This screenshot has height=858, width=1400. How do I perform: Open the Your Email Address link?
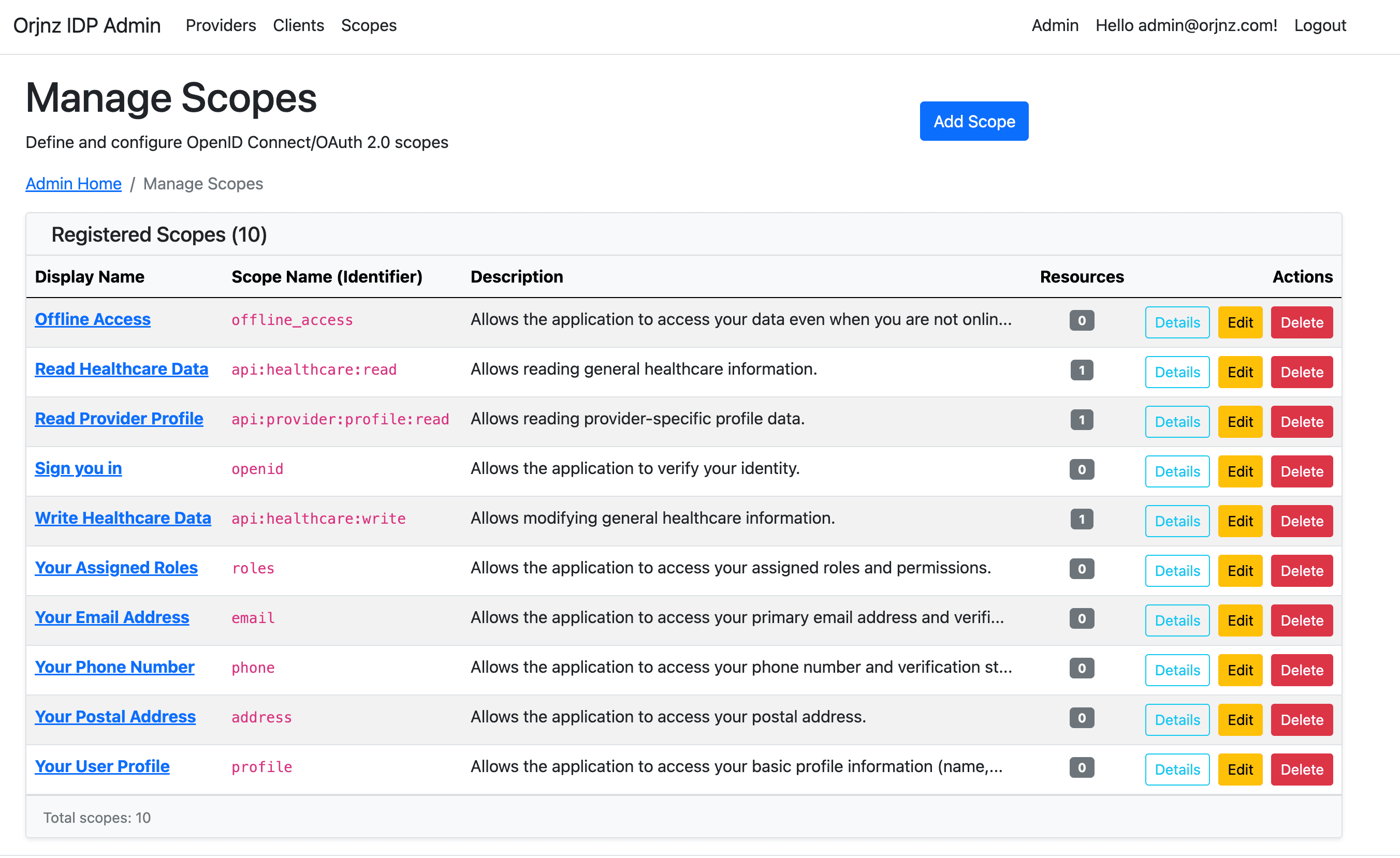tap(112, 617)
